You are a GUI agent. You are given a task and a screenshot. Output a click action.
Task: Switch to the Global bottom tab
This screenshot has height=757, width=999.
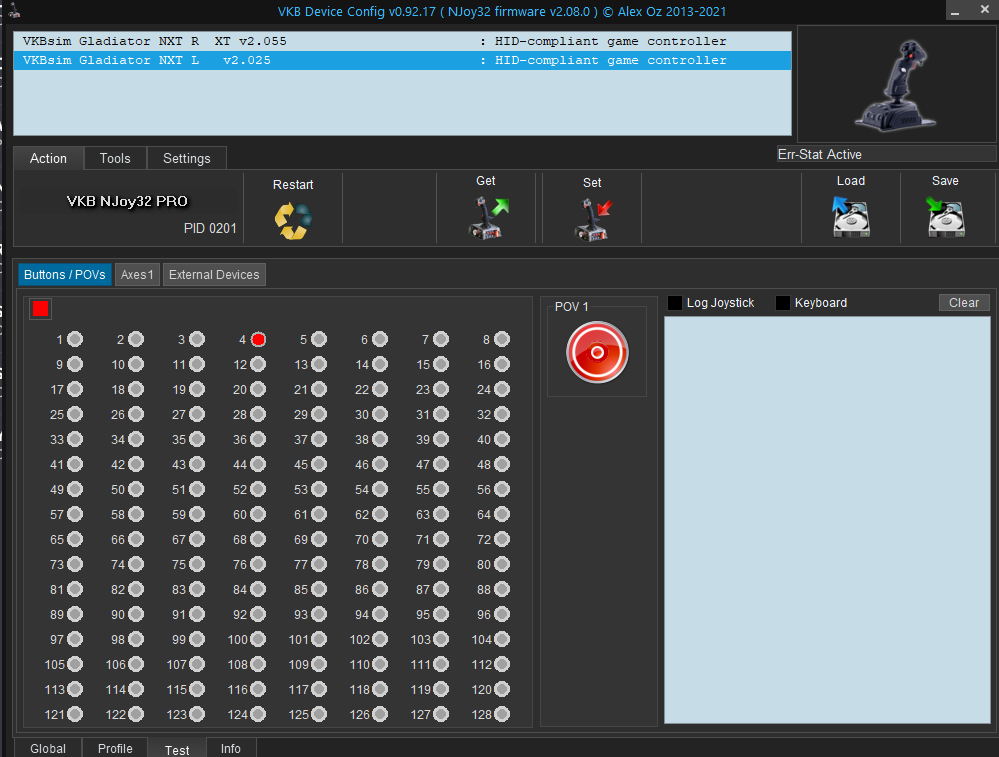click(x=48, y=748)
